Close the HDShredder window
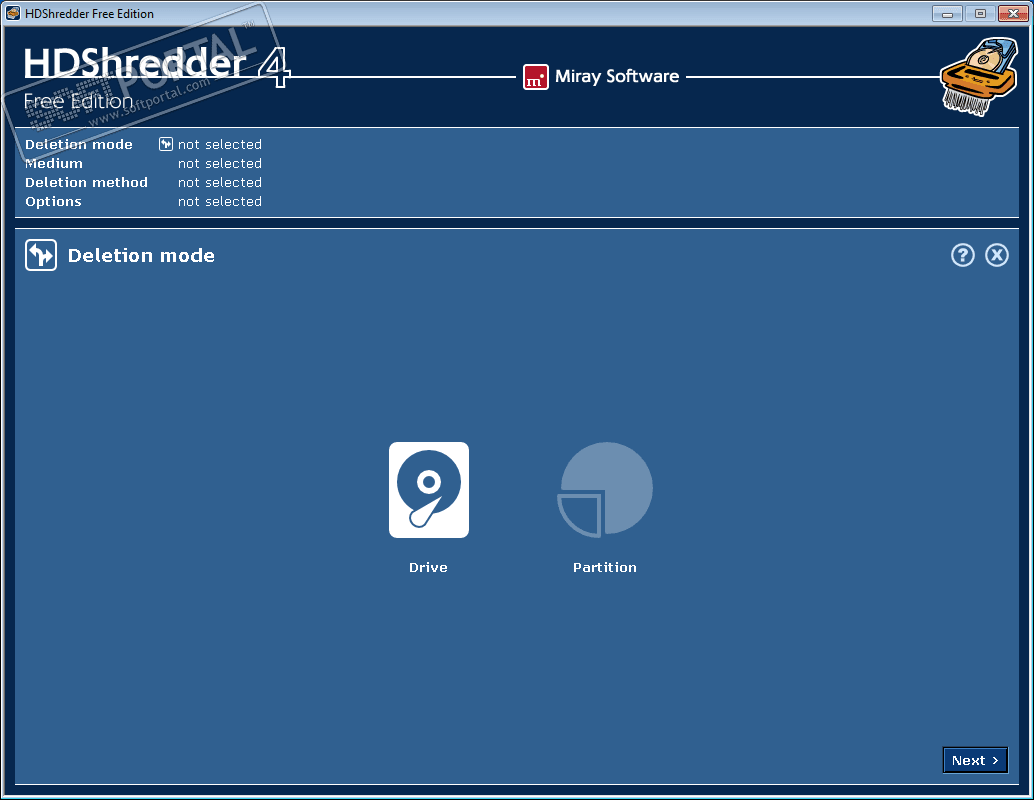Viewport: 1034px width, 800px height. [1013, 13]
